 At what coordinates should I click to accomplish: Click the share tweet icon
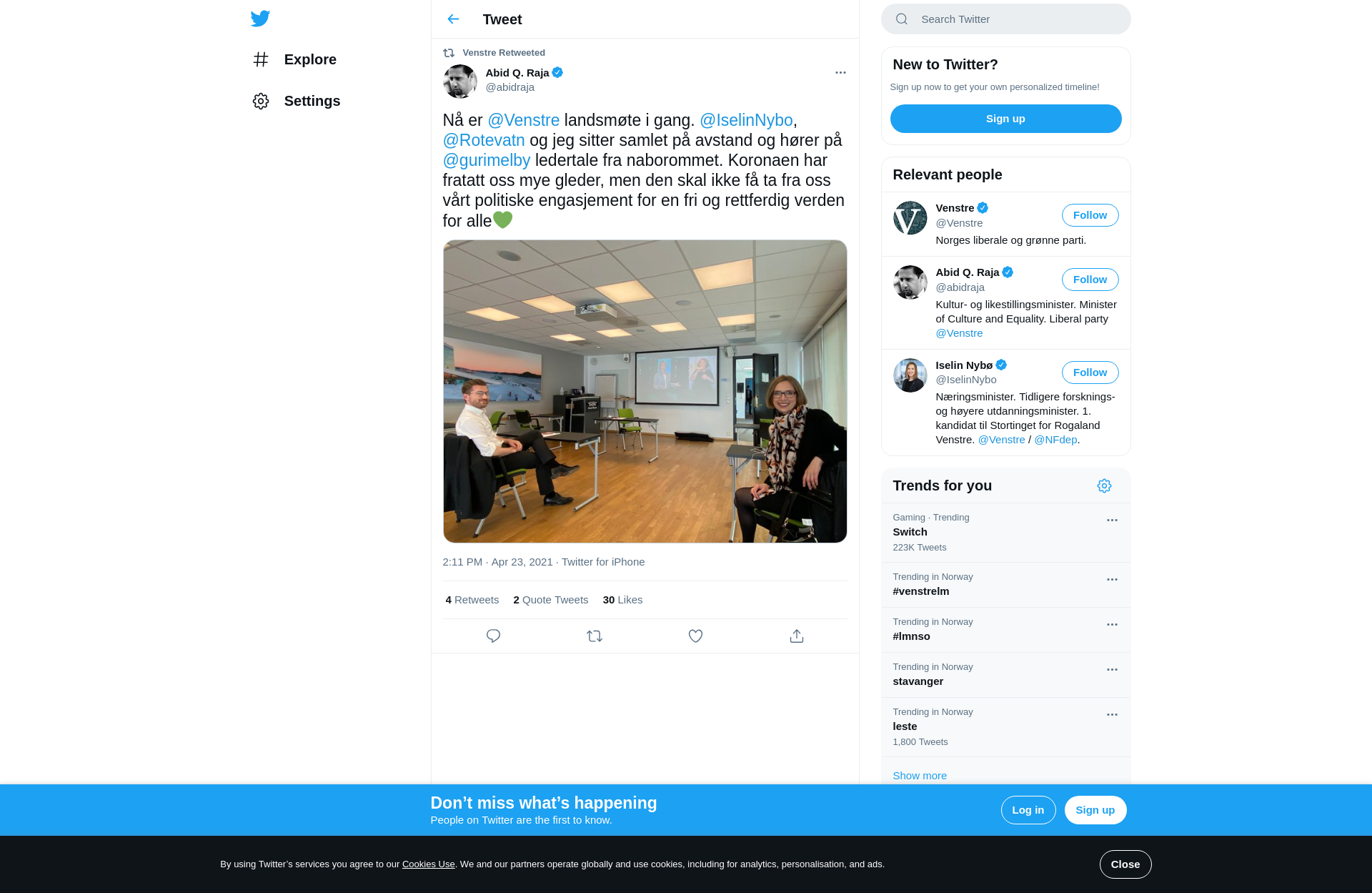point(797,636)
